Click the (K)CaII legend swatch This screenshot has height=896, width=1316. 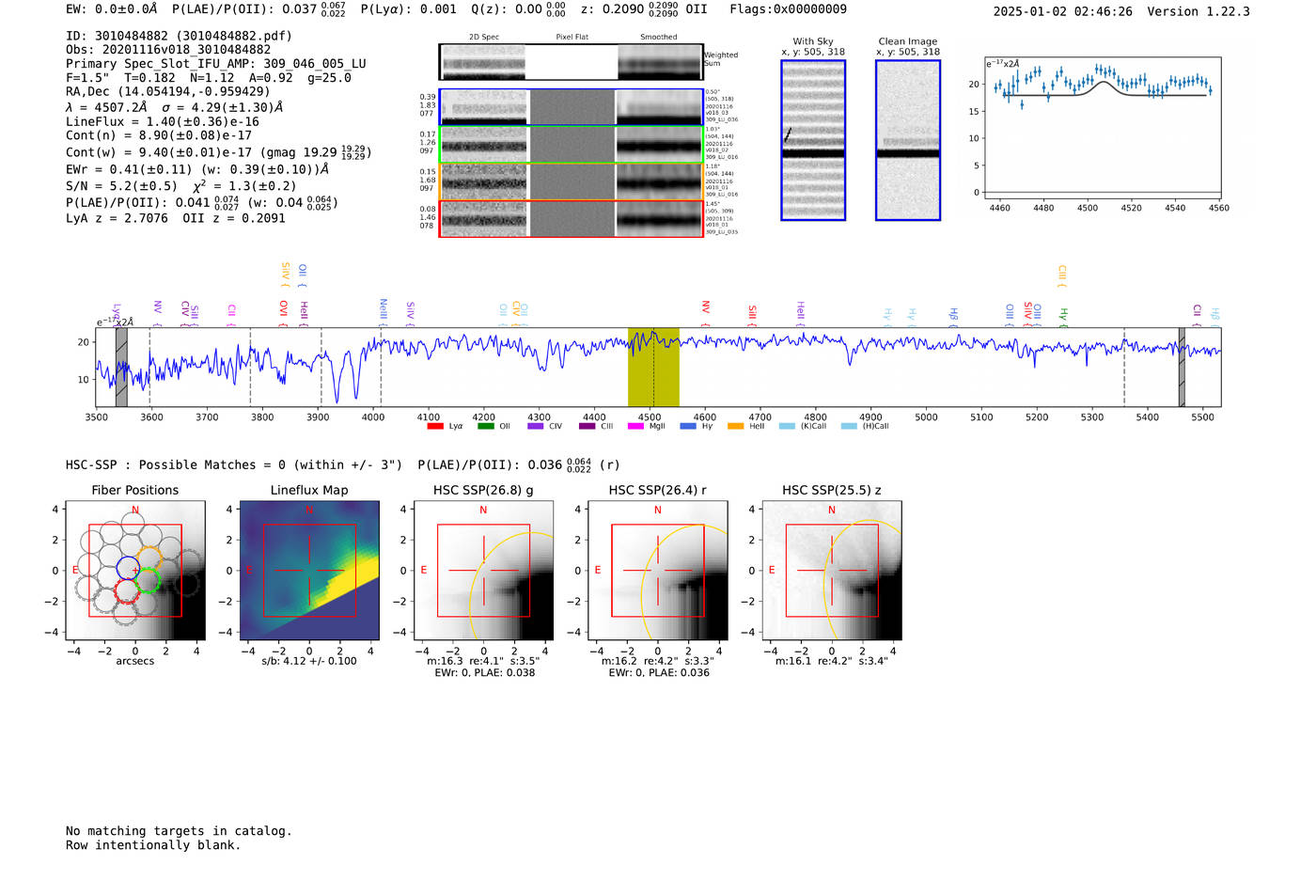(787, 427)
